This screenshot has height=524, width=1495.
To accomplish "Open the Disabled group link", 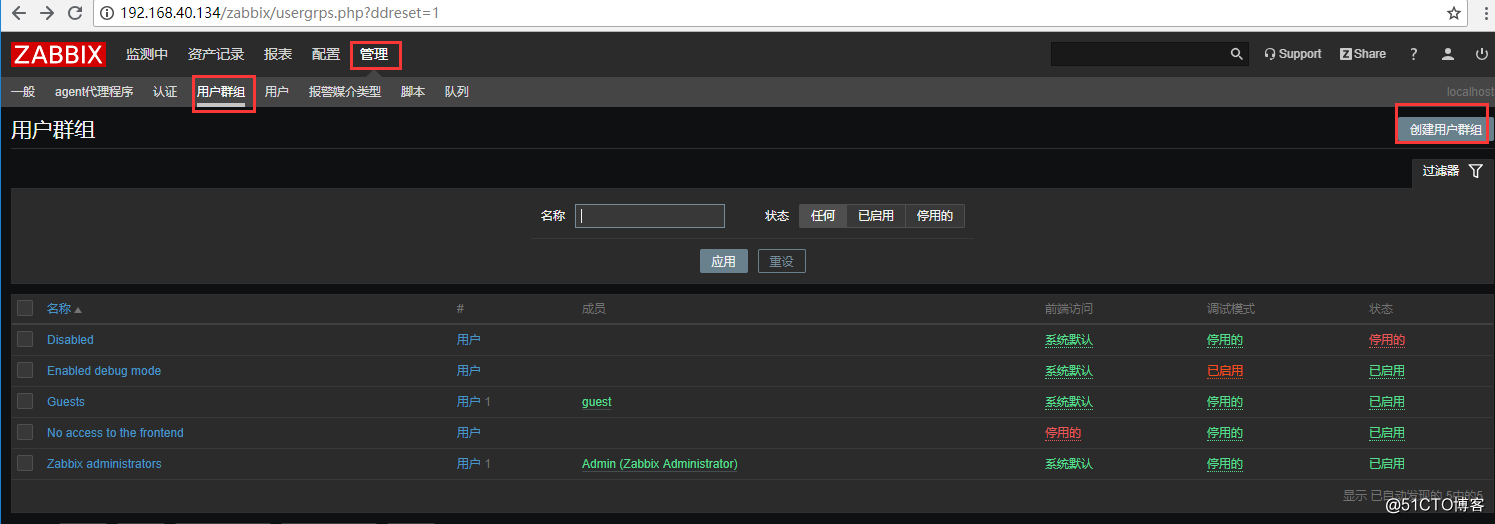I will [70, 340].
